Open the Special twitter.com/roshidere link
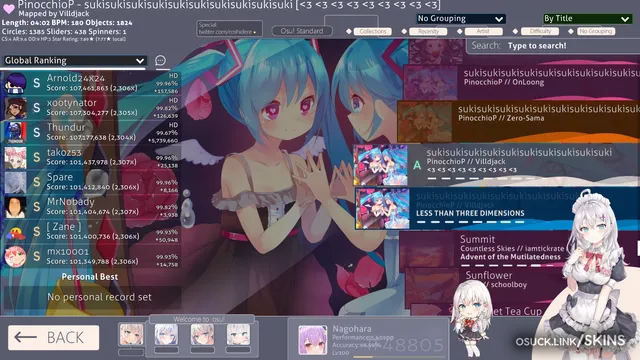Viewport: 640px width, 360px height. (x=229, y=29)
